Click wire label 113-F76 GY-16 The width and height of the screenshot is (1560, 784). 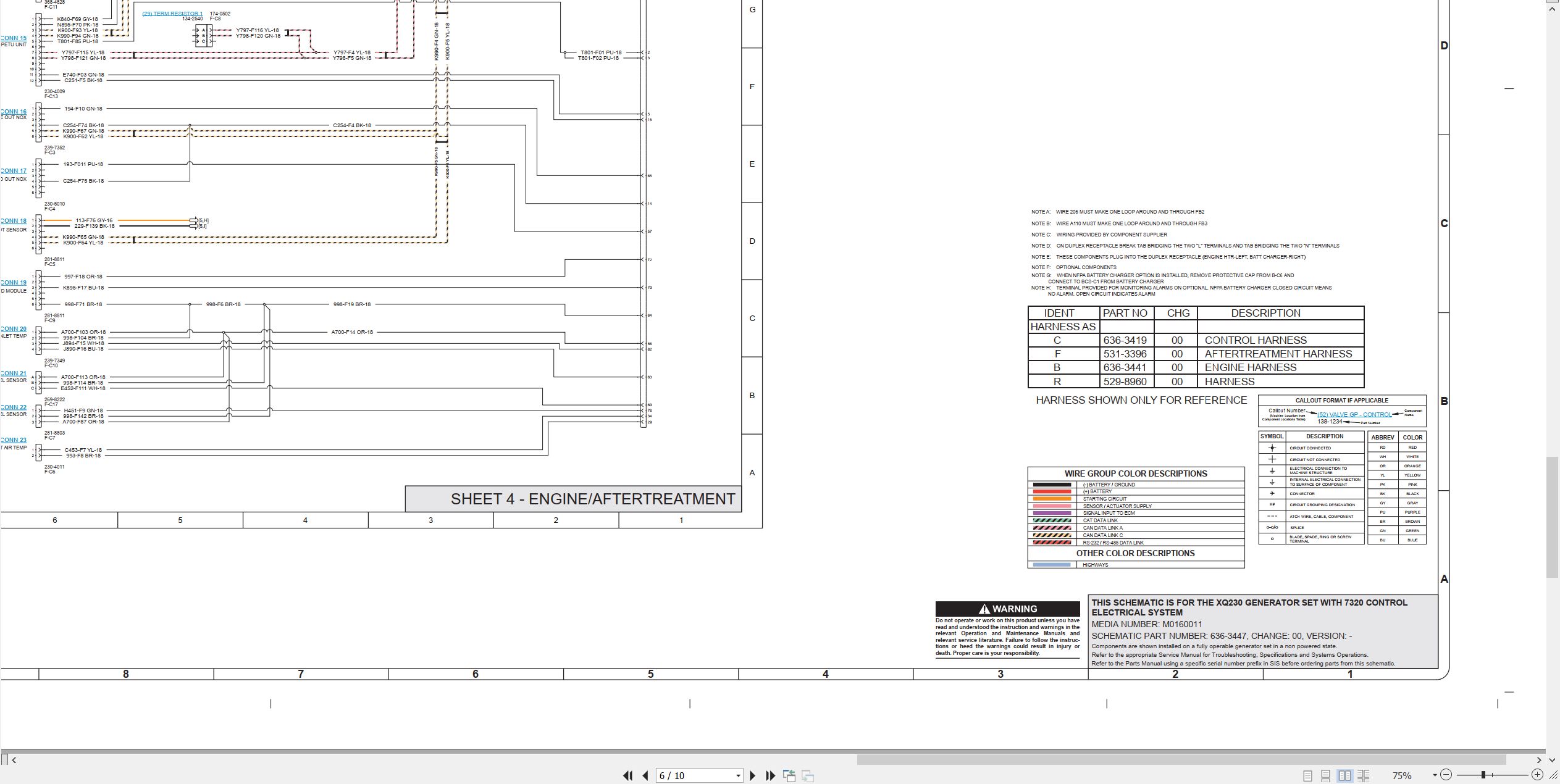94,220
